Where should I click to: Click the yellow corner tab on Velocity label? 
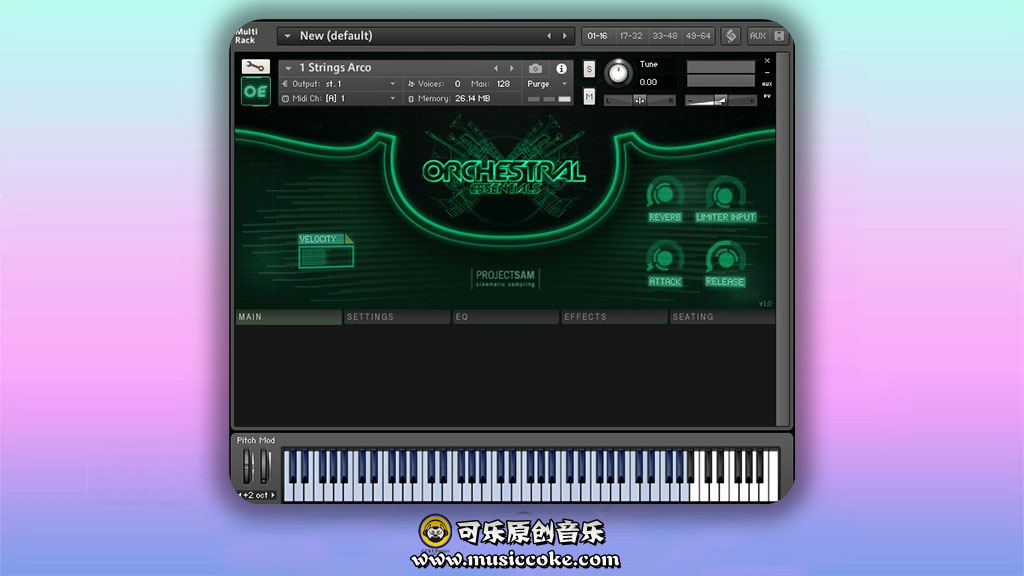pos(349,239)
